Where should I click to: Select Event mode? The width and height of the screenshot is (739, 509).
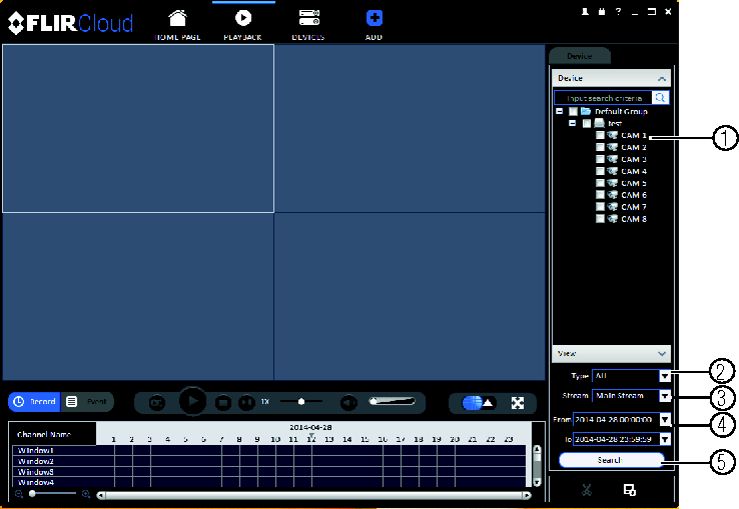[x=87, y=402]
